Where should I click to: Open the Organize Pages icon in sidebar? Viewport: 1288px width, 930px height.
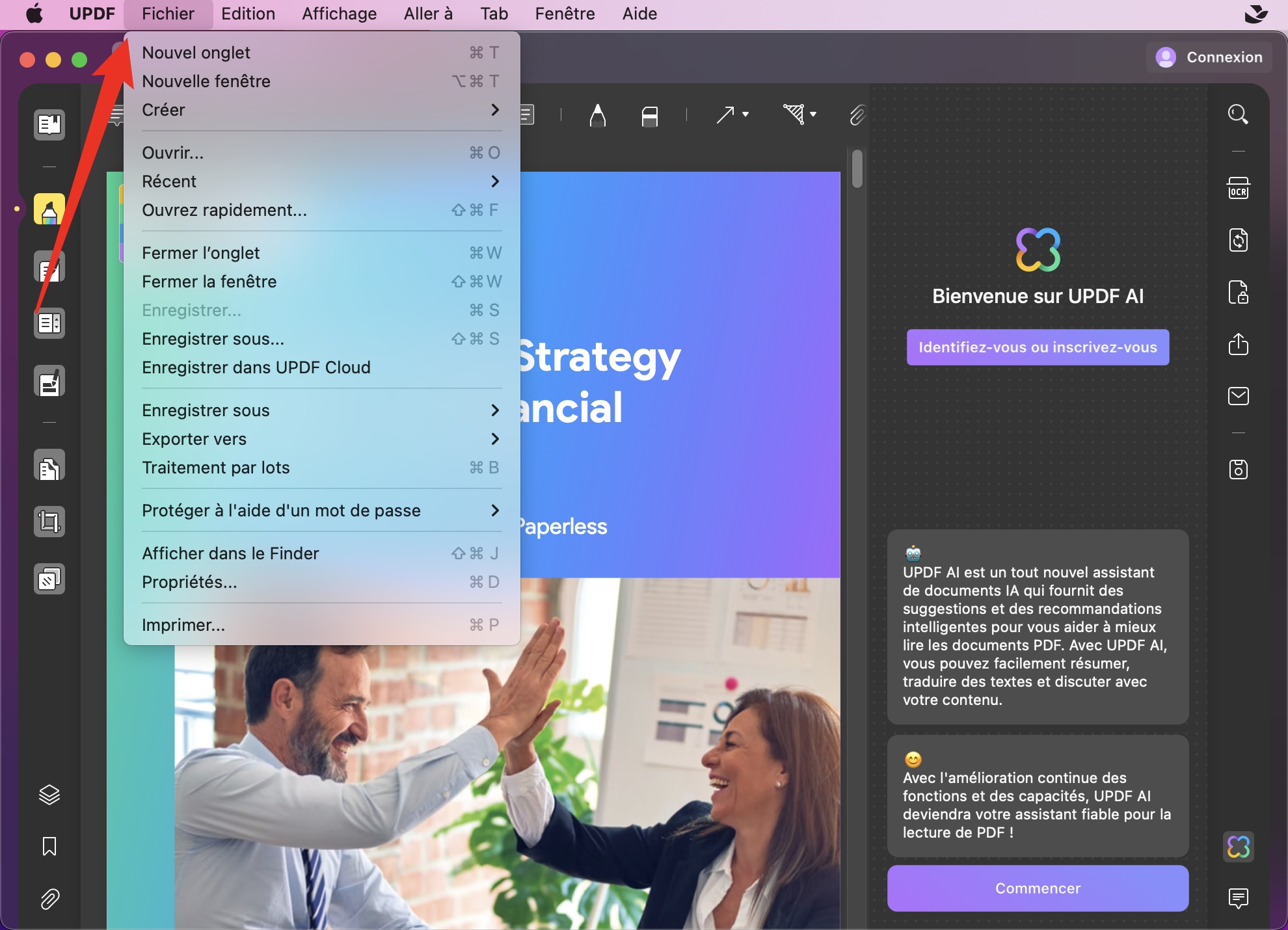coord(49,323)
